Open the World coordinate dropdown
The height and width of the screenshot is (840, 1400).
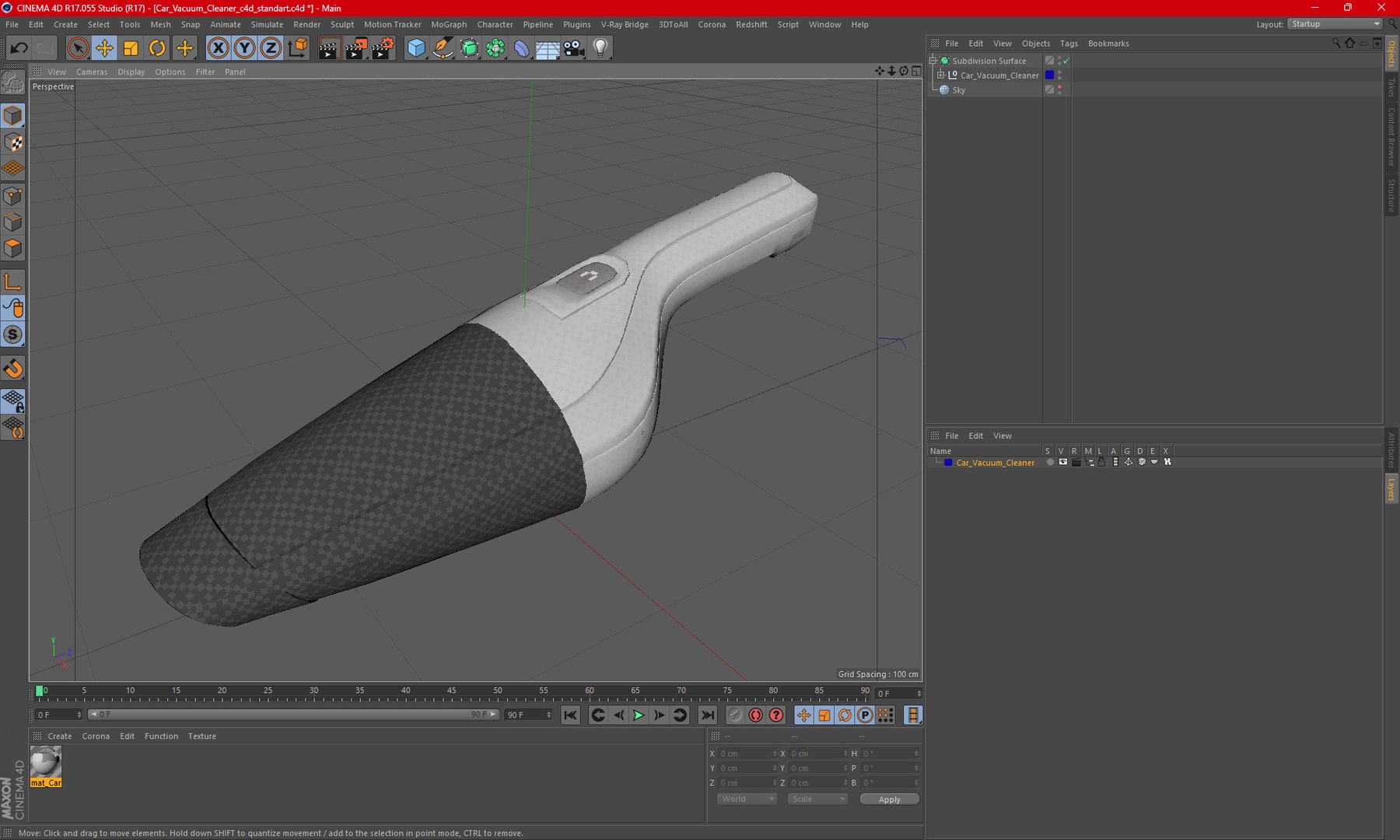[747, 799]
